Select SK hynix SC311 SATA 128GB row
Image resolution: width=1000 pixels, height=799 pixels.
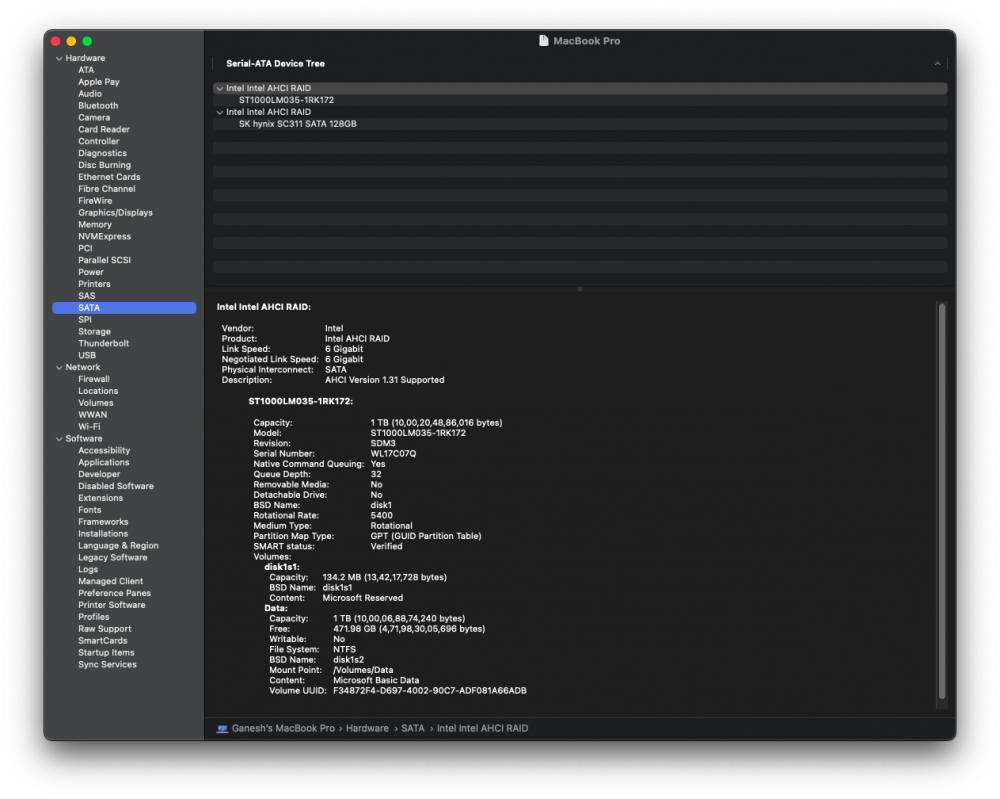(x=580, y=124)
